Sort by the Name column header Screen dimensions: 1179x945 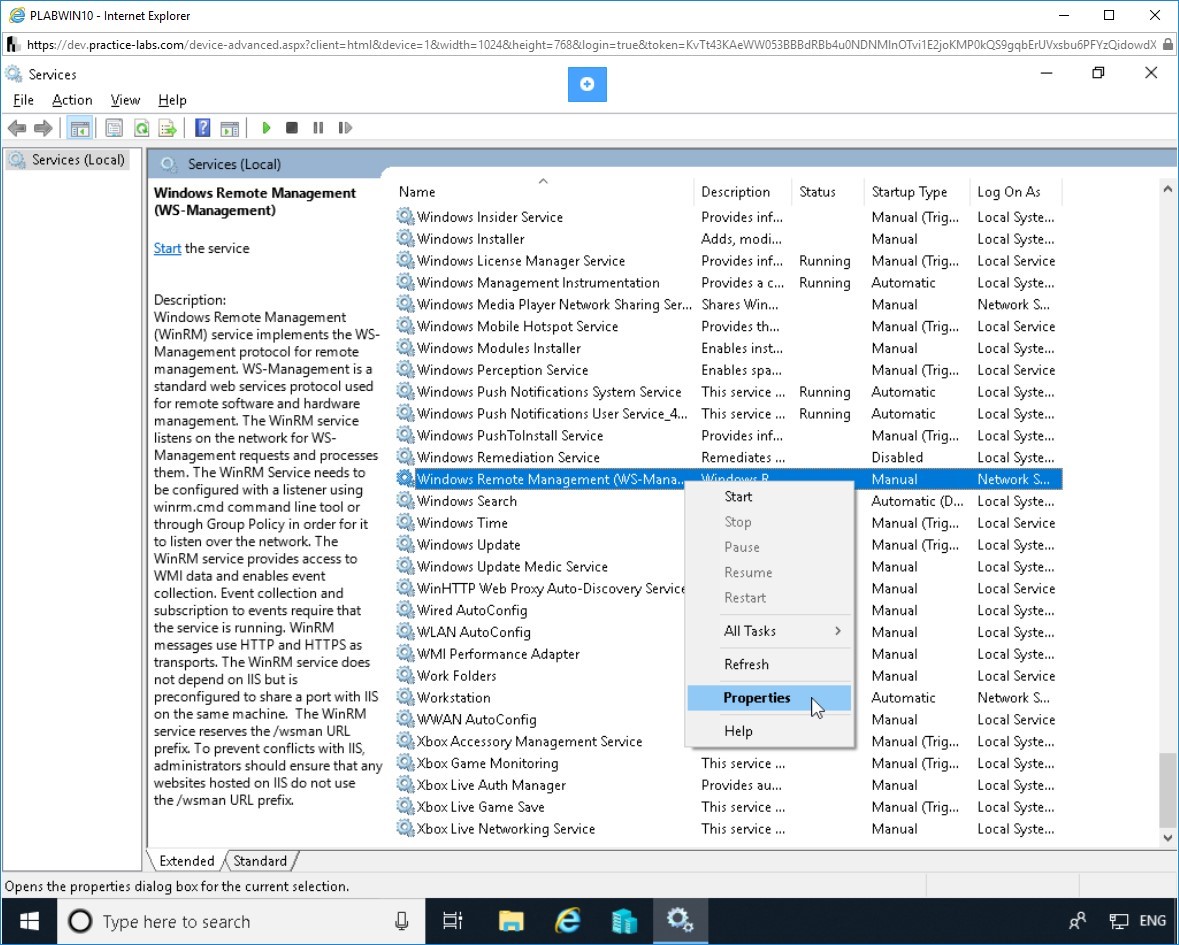click(x=543, y=192)
